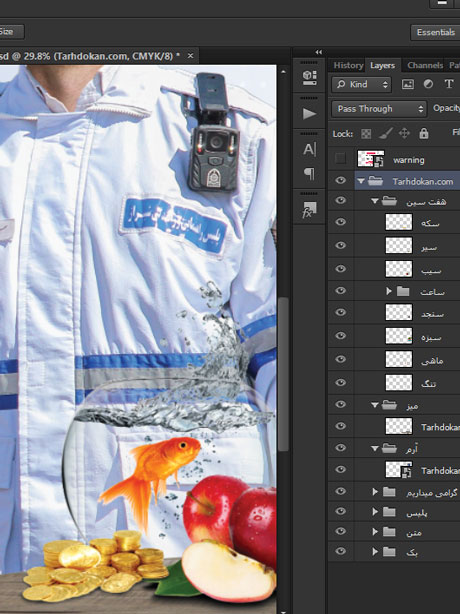Open the Actions panel play icon
460x614 pixels.
(309, 114)
